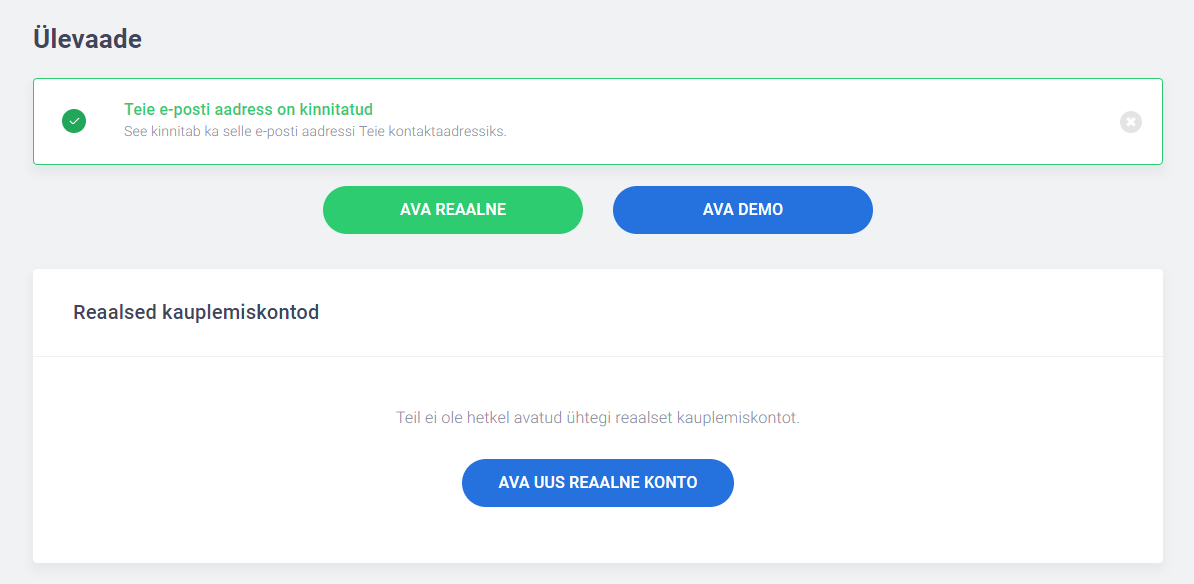The height and width of the screenshot is (584, 1194).
Task: Select the Reaalsed kauplemiskontod section heading
Action: 196,312
